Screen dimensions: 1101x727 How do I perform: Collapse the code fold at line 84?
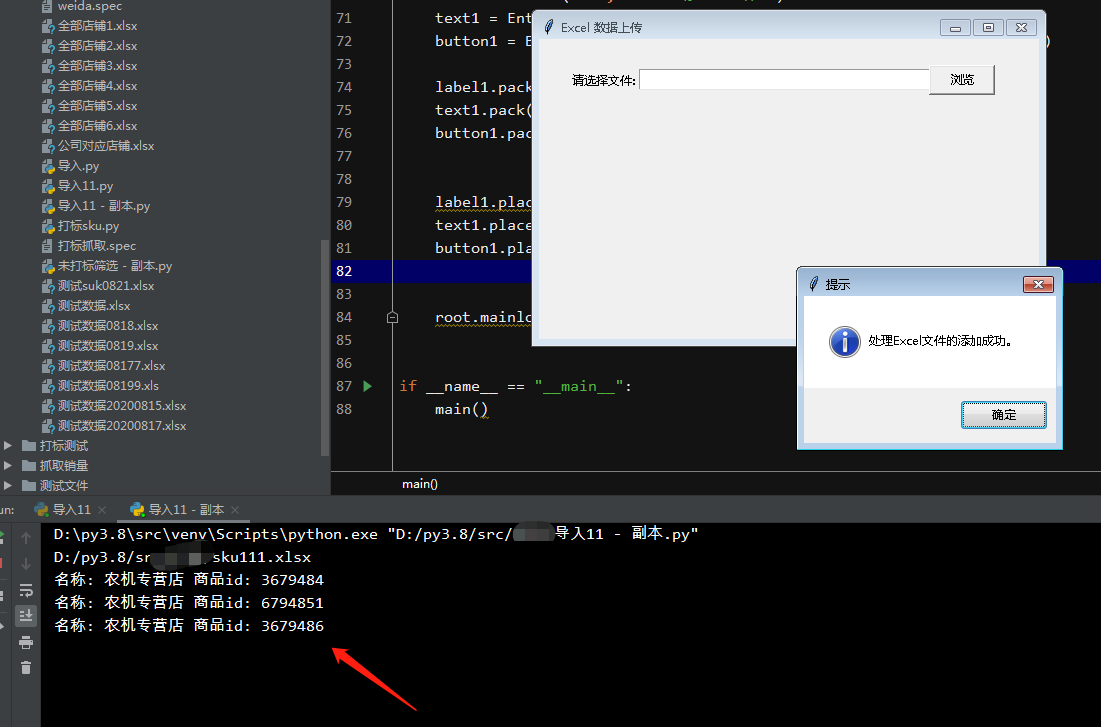click(392, 316)
